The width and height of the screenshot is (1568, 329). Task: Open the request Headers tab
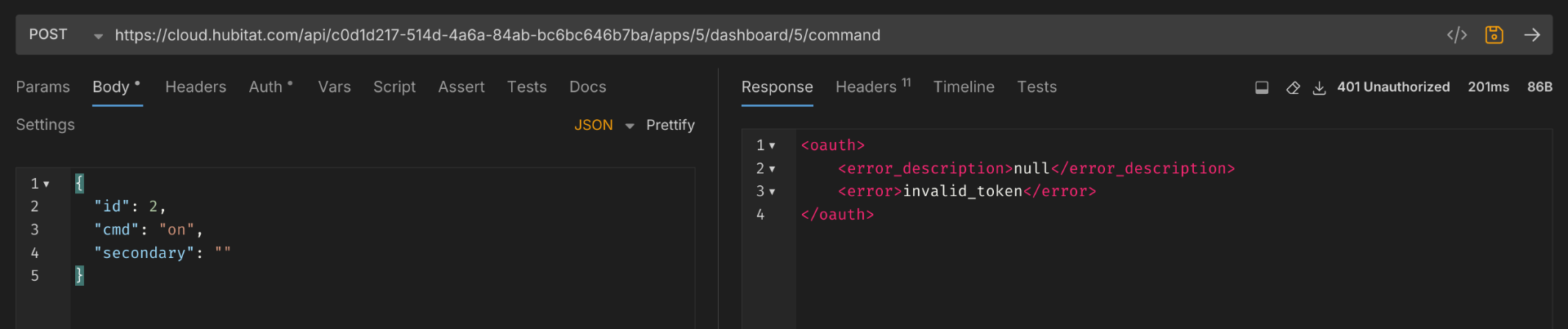[x=195, y=87]
